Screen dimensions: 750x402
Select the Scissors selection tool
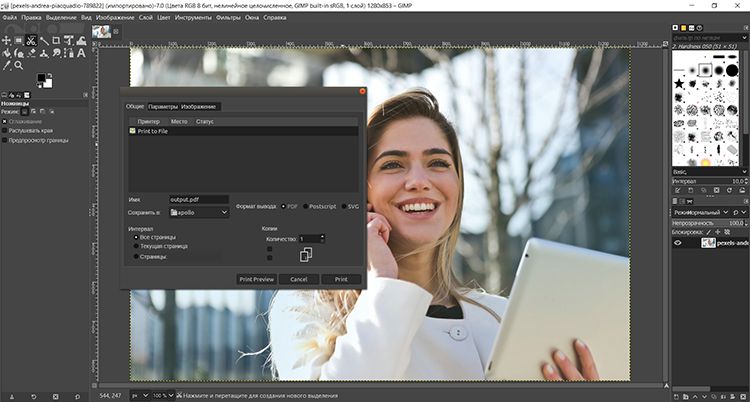pos(32,41)
